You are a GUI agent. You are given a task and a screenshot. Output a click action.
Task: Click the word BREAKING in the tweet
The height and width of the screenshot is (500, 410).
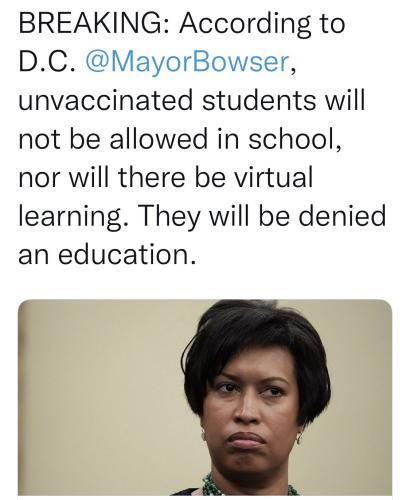click(x=90, y=23)
